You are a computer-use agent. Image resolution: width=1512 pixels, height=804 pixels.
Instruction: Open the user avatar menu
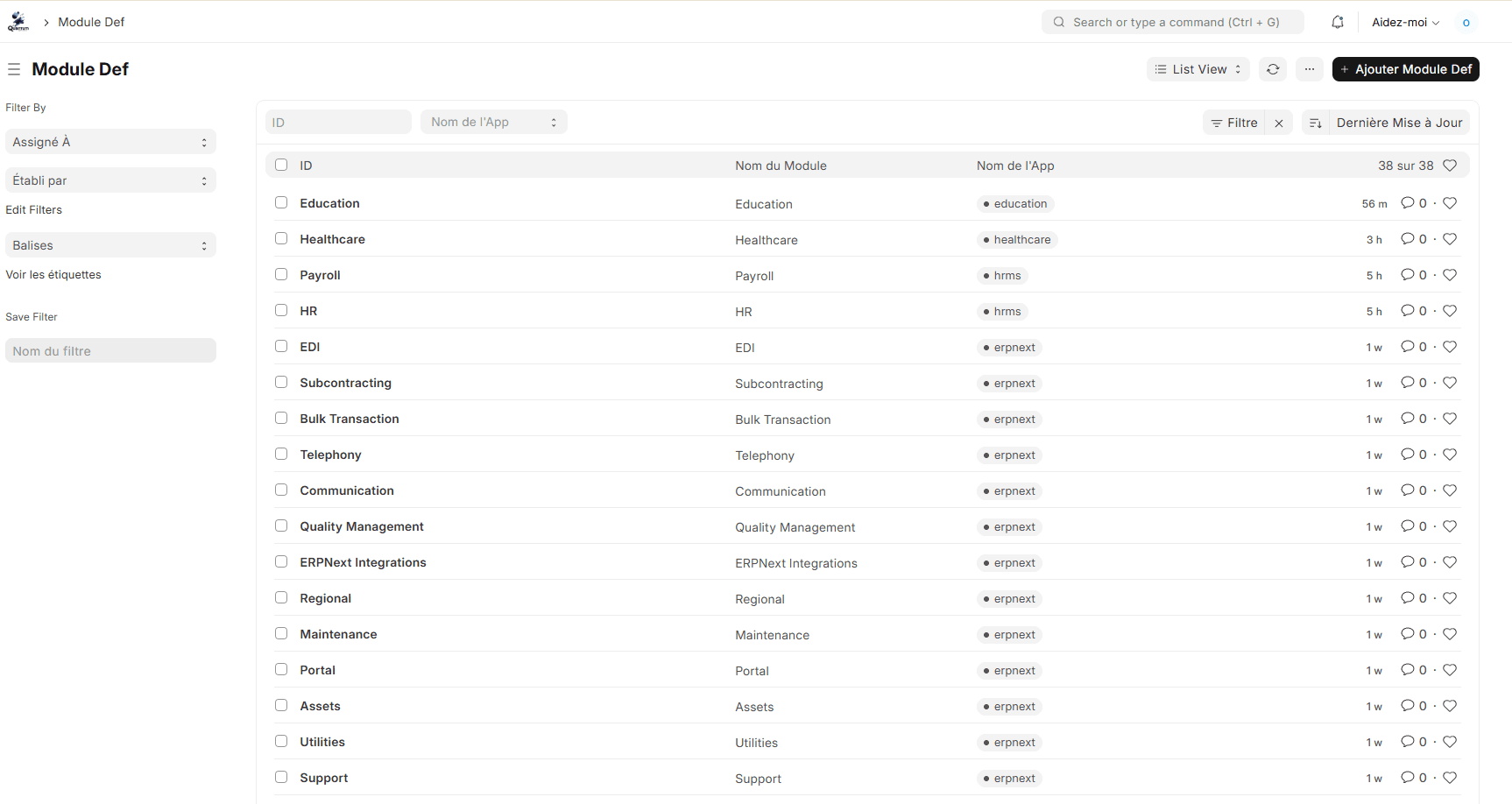pyautogui.click(x=1466, y=22)
